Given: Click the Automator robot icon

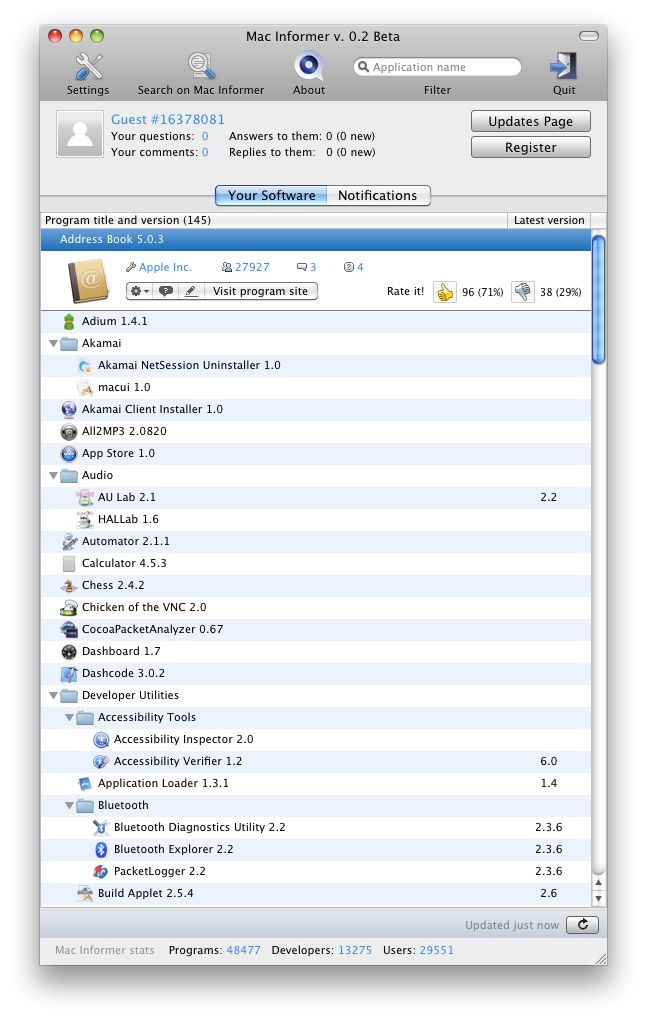Looking at the screenshot, I should 69,541.
